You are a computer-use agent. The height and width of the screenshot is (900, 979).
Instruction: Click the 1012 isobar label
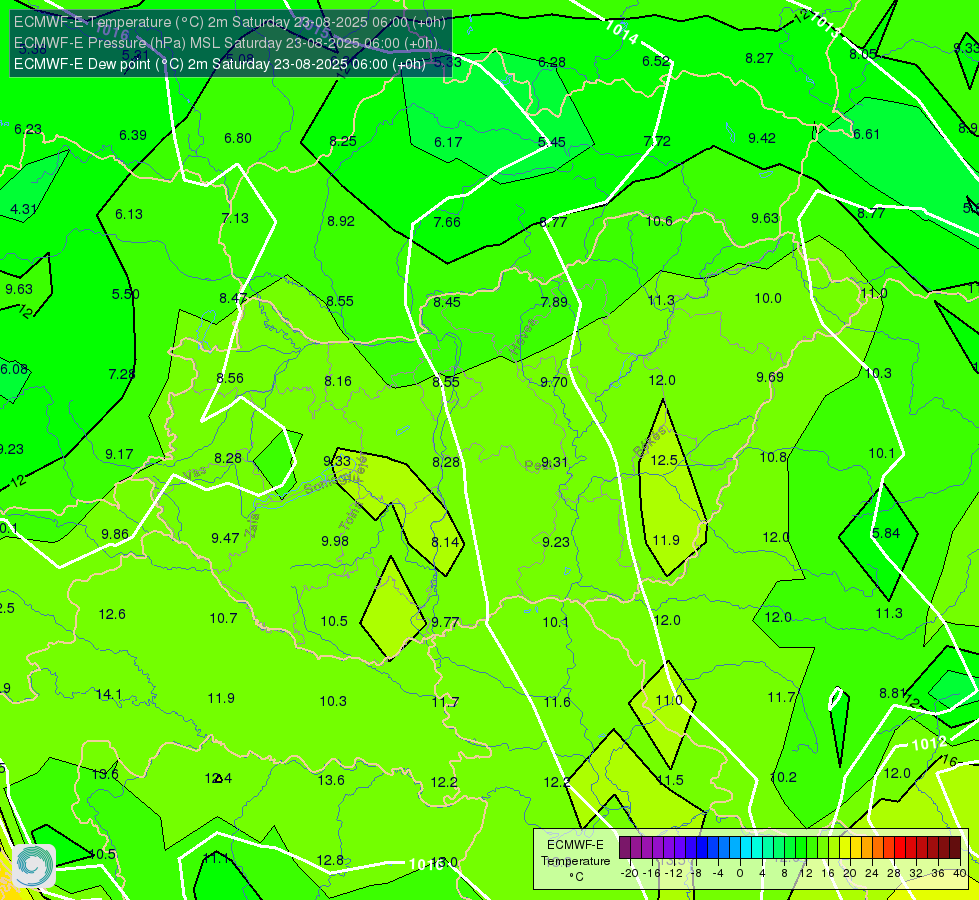[x=929, y=743]
